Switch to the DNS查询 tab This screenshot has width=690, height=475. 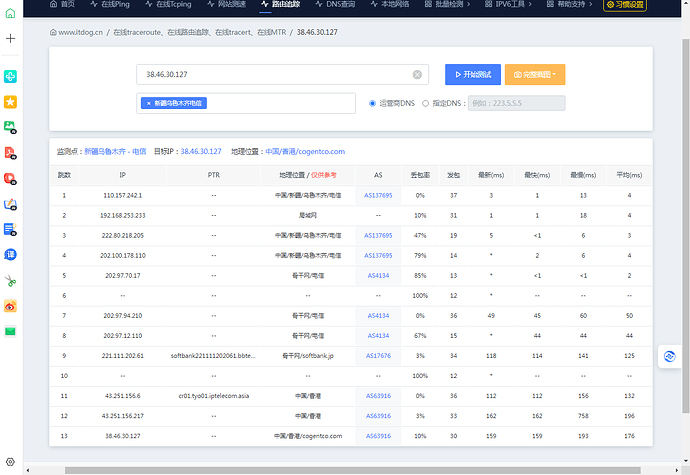335,4
